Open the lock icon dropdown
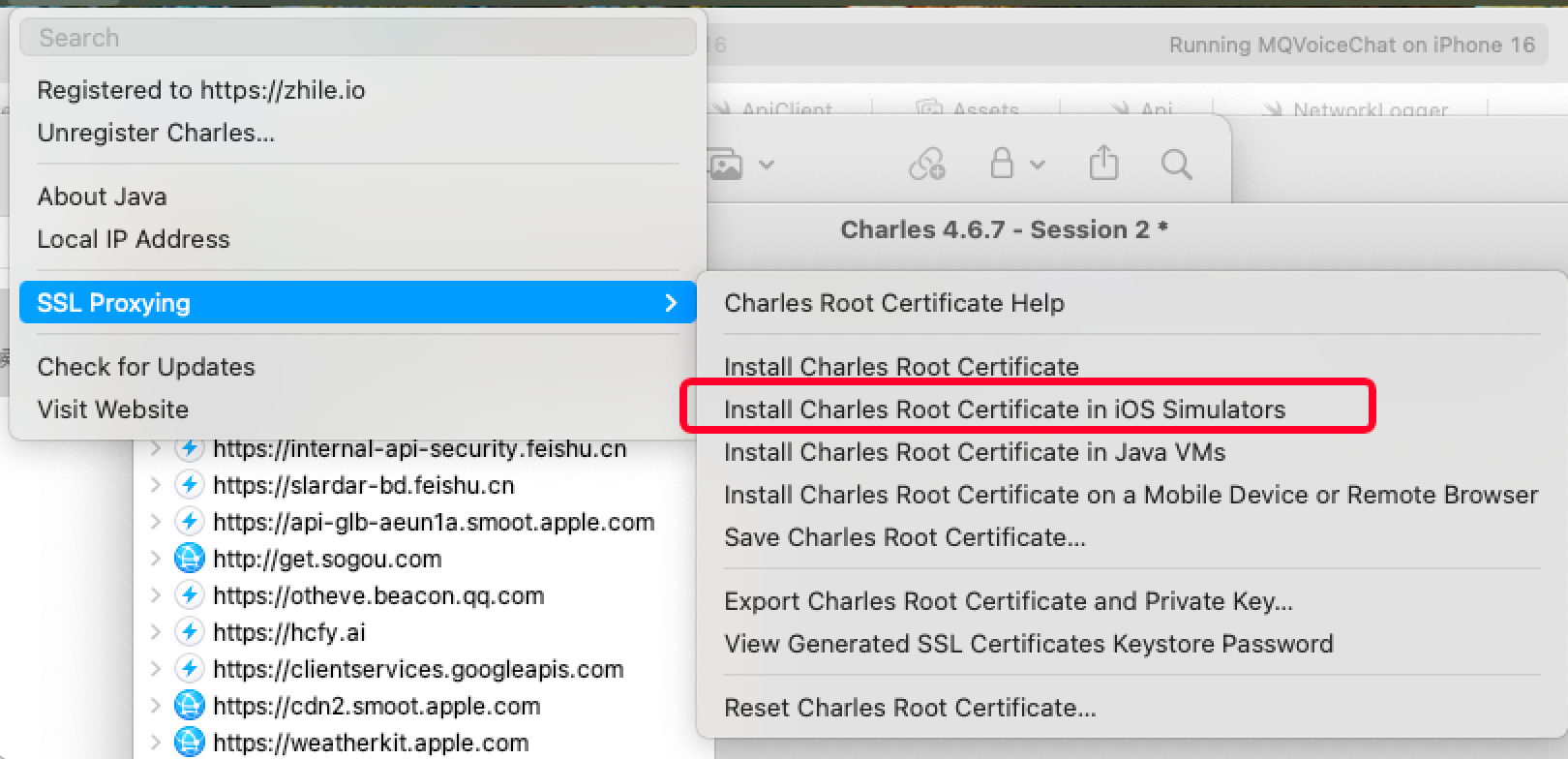1568x759 pixels. 1015,165
